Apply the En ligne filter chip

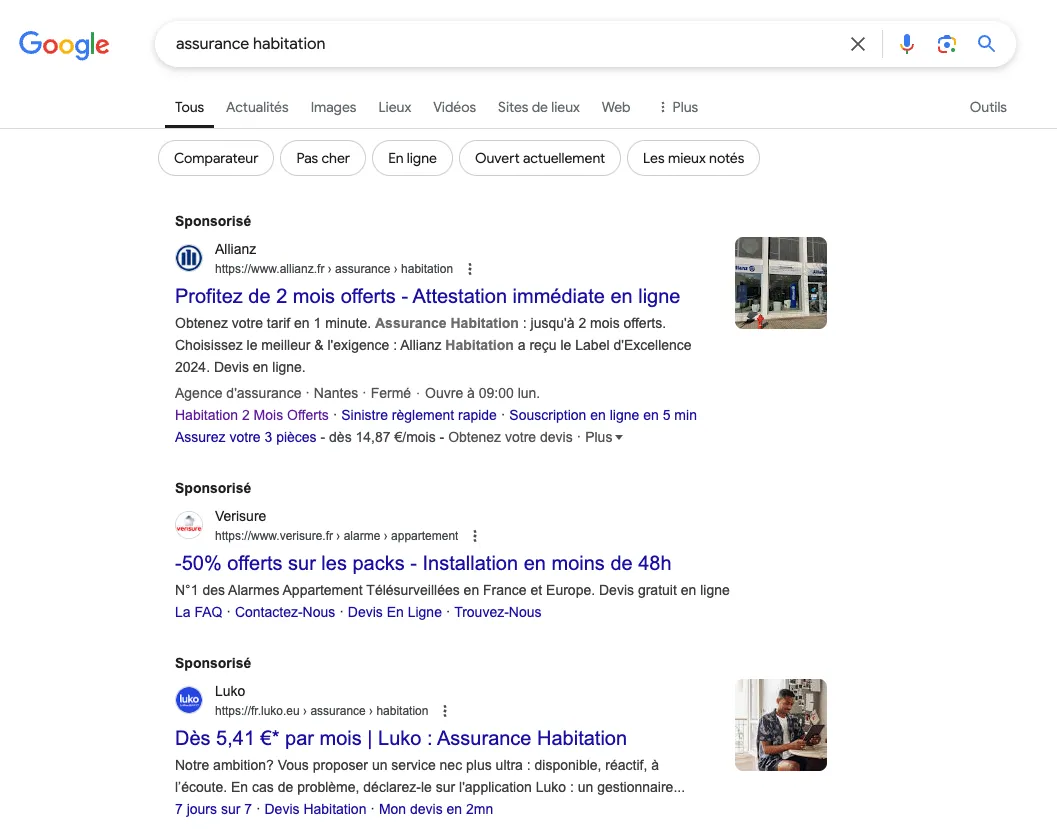(412, 158)
